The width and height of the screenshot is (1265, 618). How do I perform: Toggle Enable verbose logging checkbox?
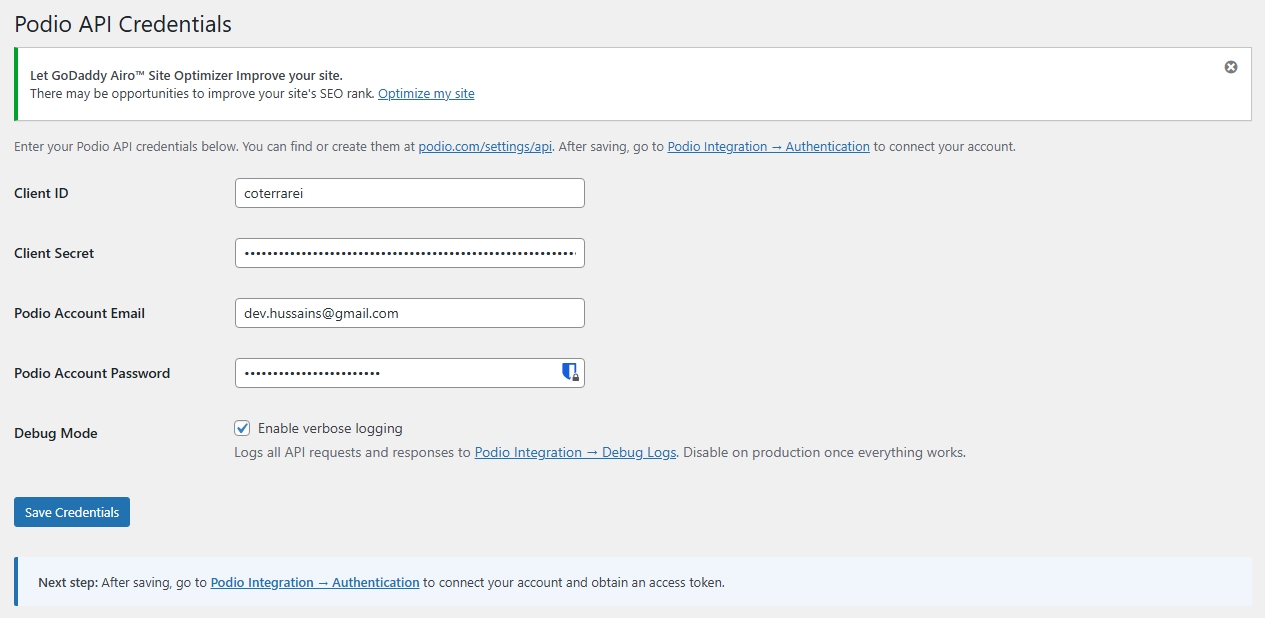point(242,428)
